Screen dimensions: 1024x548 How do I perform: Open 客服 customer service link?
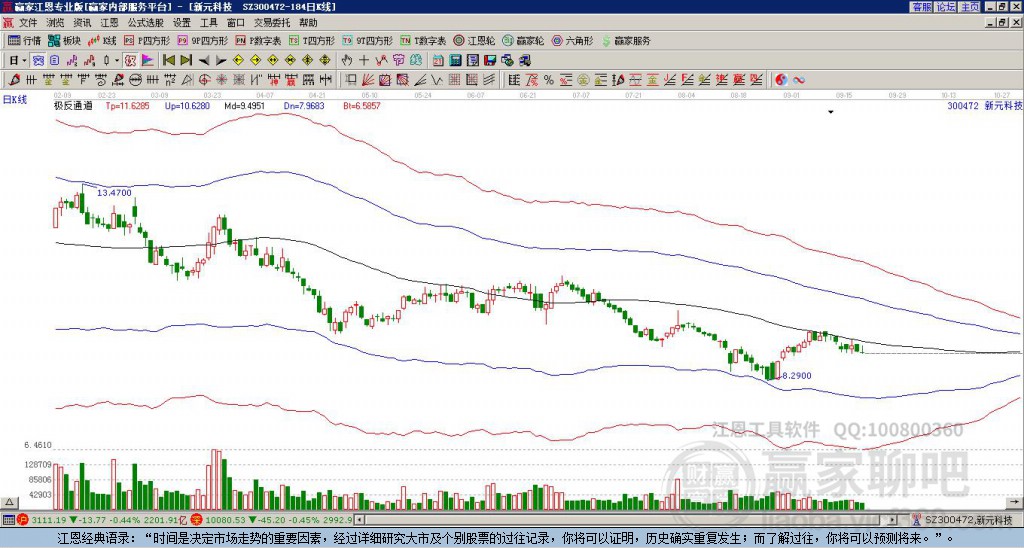coord(921,7)
